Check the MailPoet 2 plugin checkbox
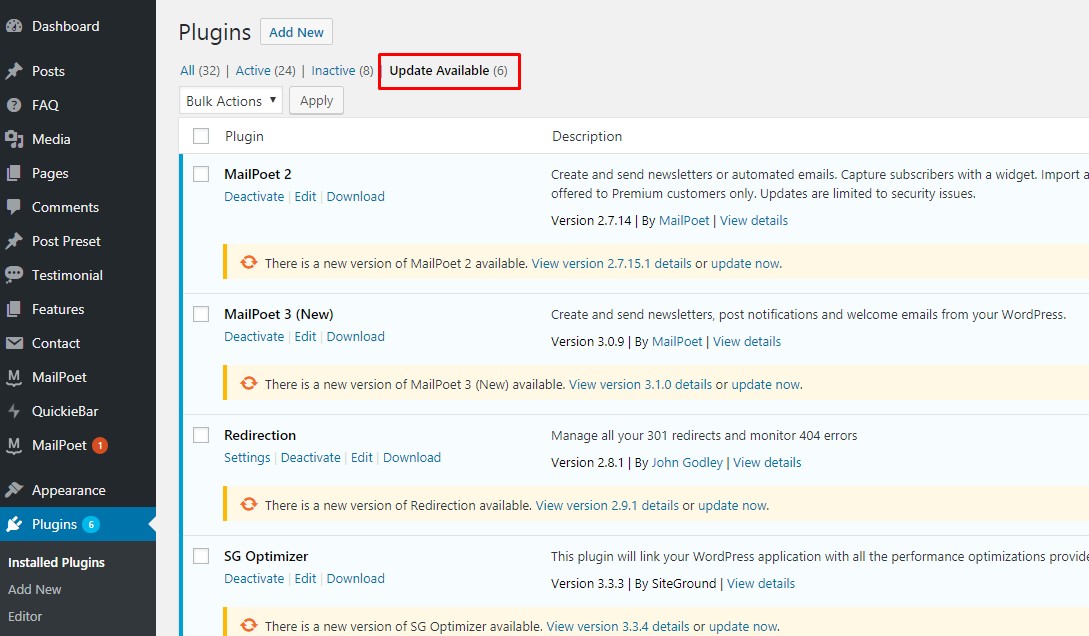Screen dimensions: 1089x636 (201, 174)
